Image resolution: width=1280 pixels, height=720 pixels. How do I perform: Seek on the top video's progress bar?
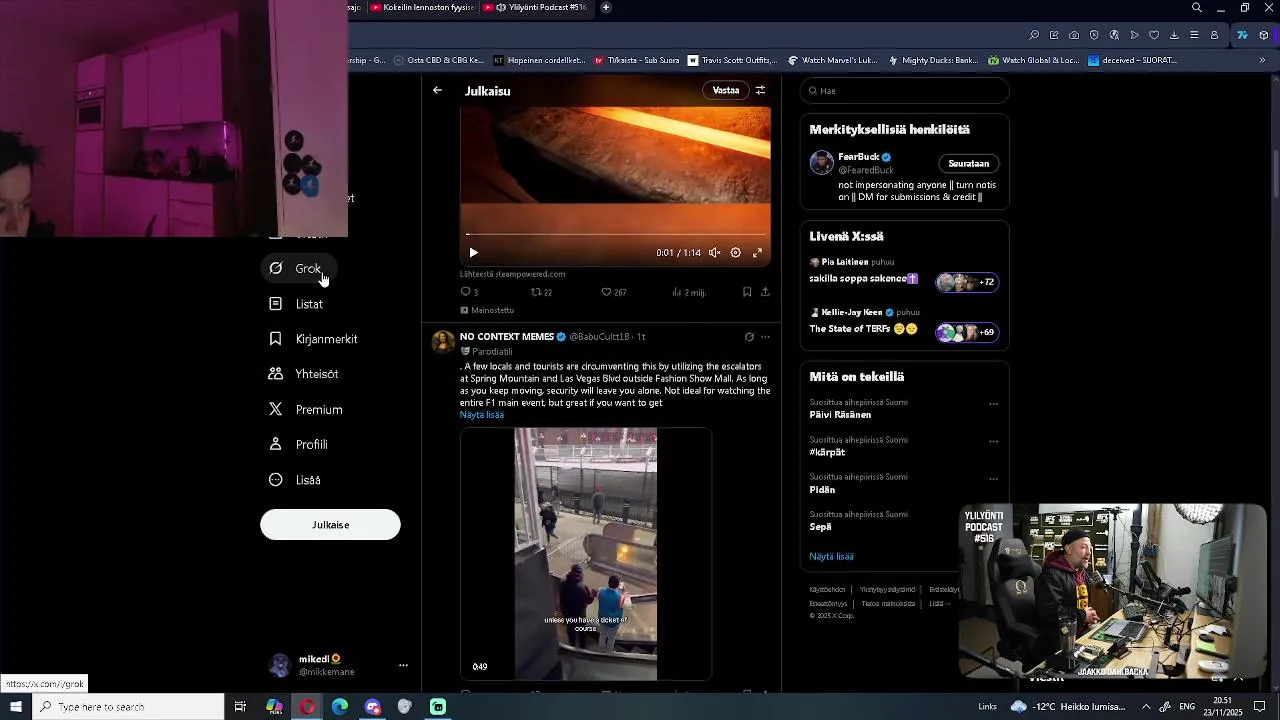(x=615, y=235)
